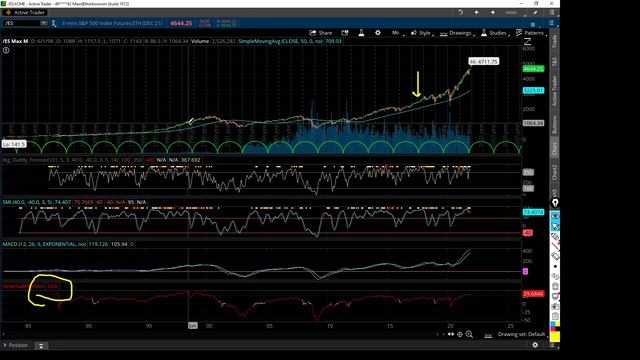Screen dimensions: 640x360
Task: Open the multicolor palette swatch
Action: pyautogui.click(x=555, y=326)
